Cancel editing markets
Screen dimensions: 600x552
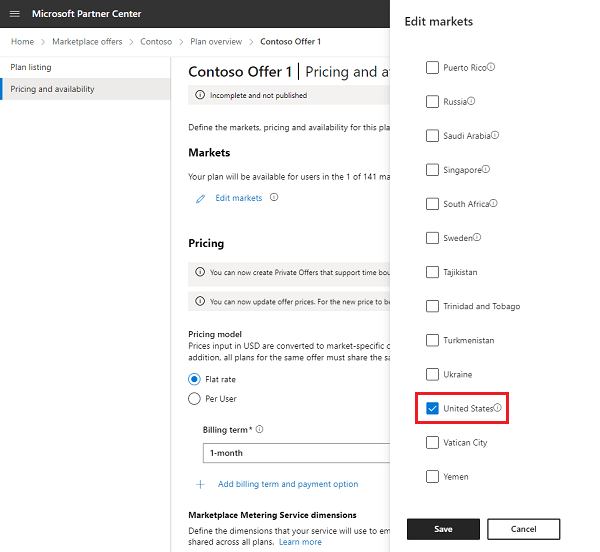point(523,529)
